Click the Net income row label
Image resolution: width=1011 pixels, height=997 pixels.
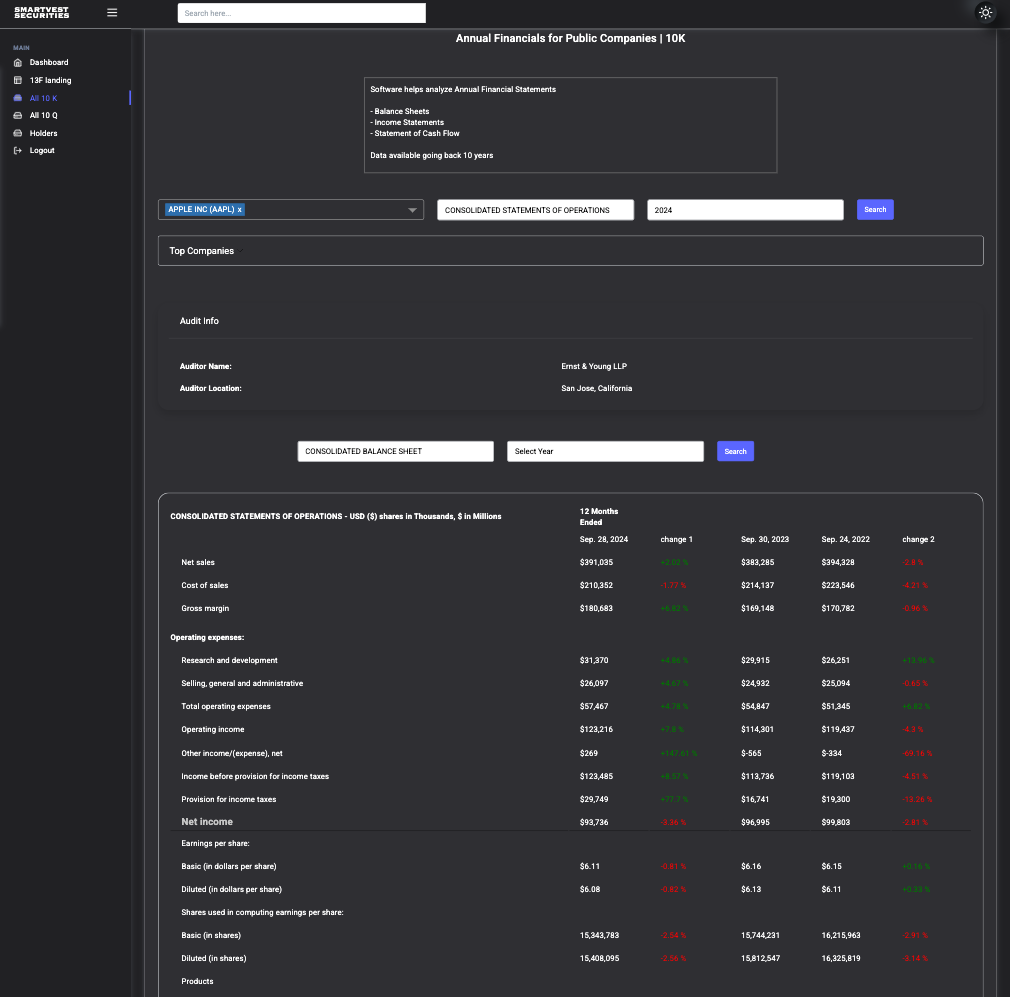tap(207, 822)
